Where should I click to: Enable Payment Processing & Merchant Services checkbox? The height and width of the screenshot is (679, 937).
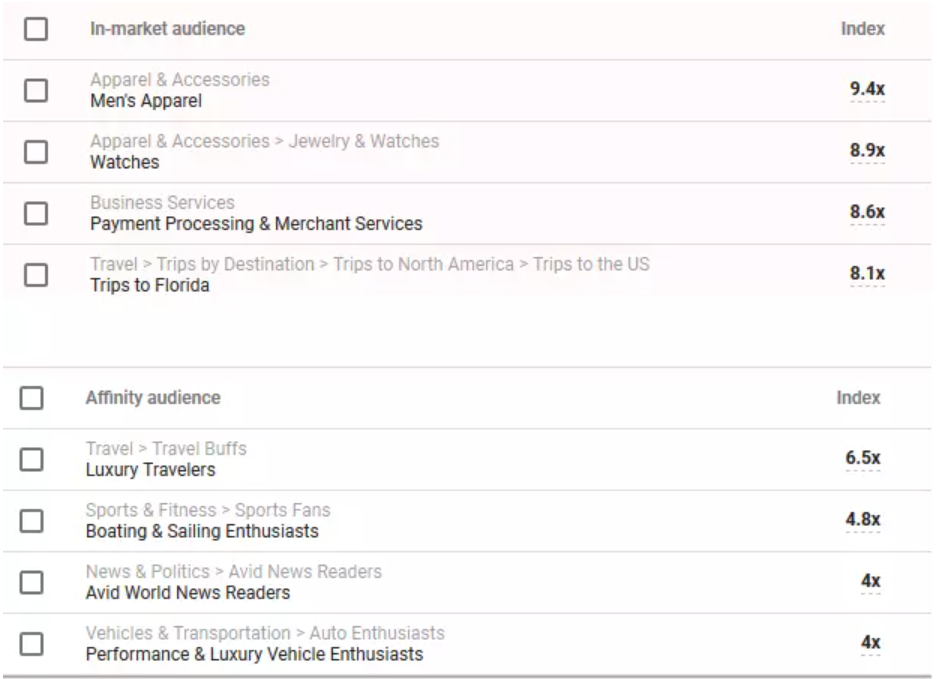(36, 213)
